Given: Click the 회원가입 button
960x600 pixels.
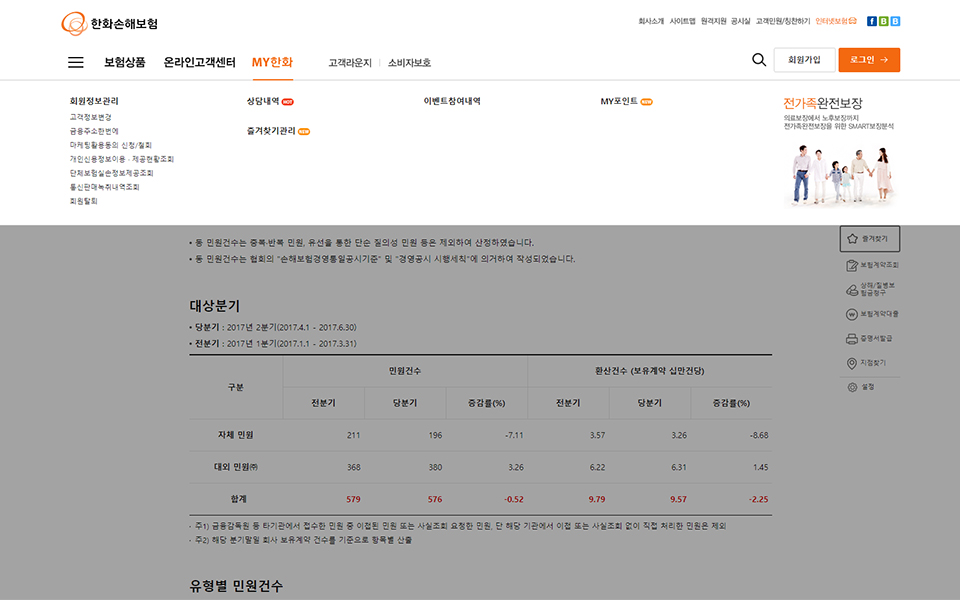Looking at the screenshot, I should click(x=804, y=60).
